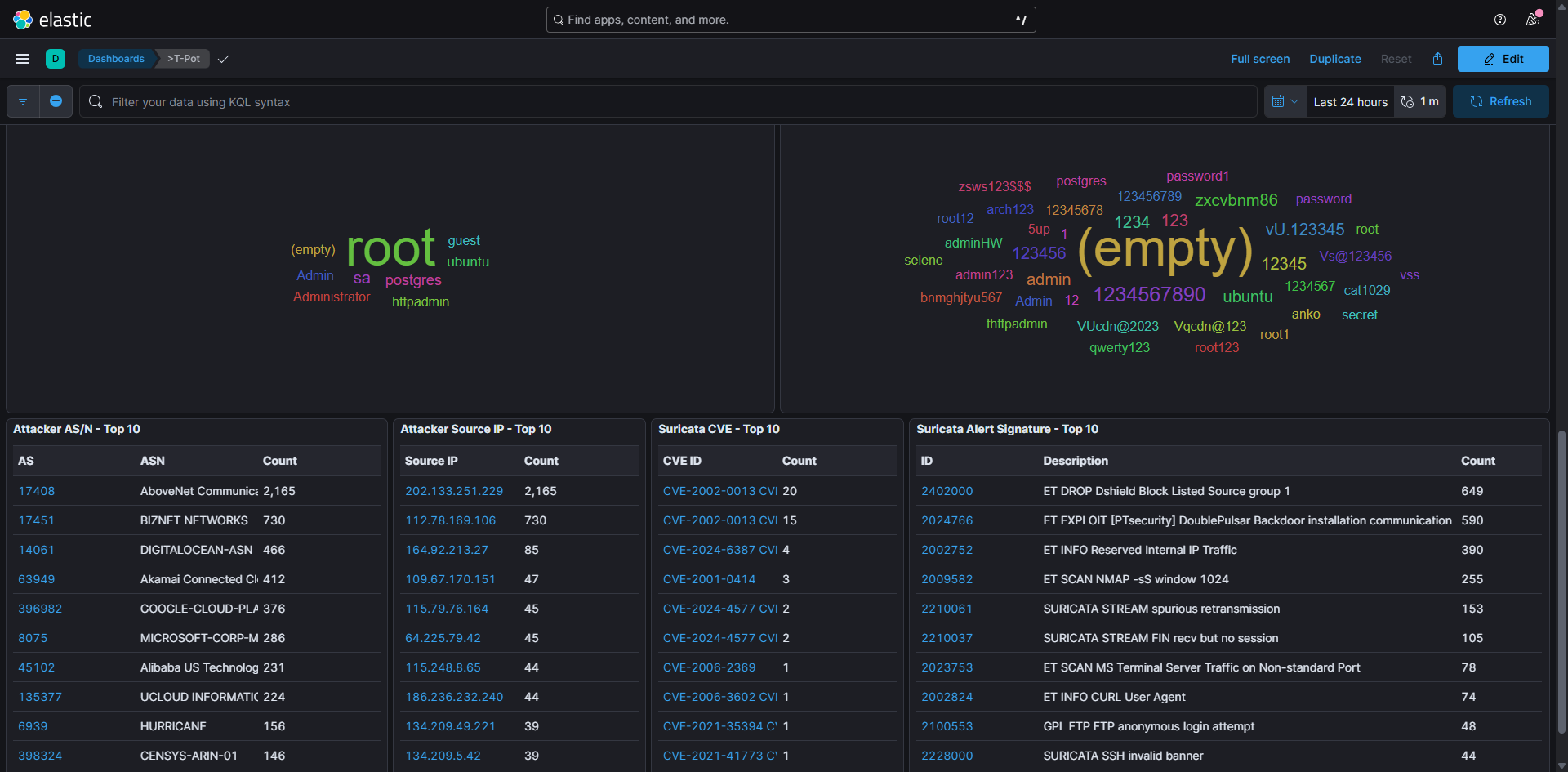
Task: Open the calendar quick date menu
Action: coord(1285,101)
